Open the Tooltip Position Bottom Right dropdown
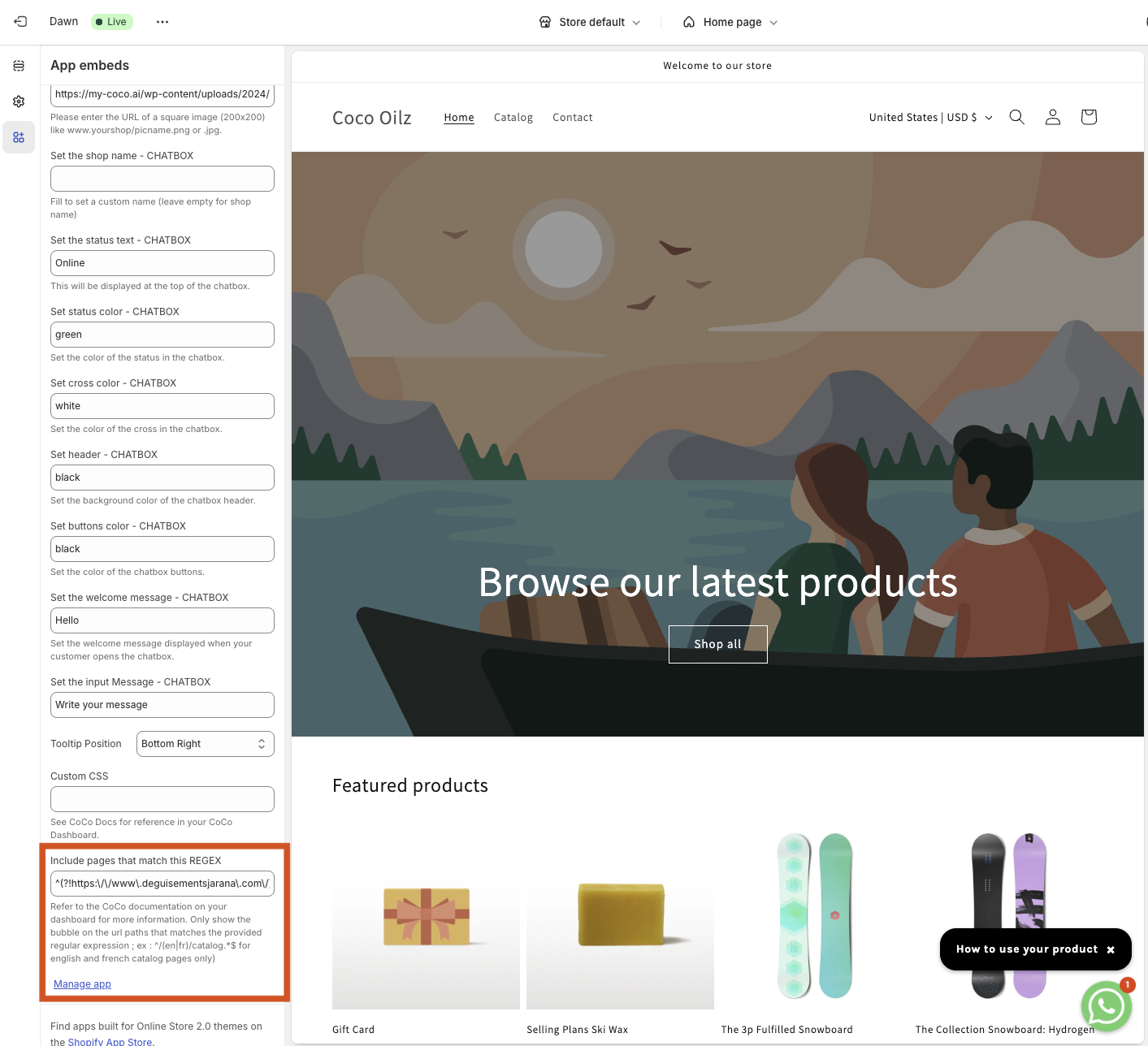Viewport: 1148px width, 1046px height. click(205, 744)
